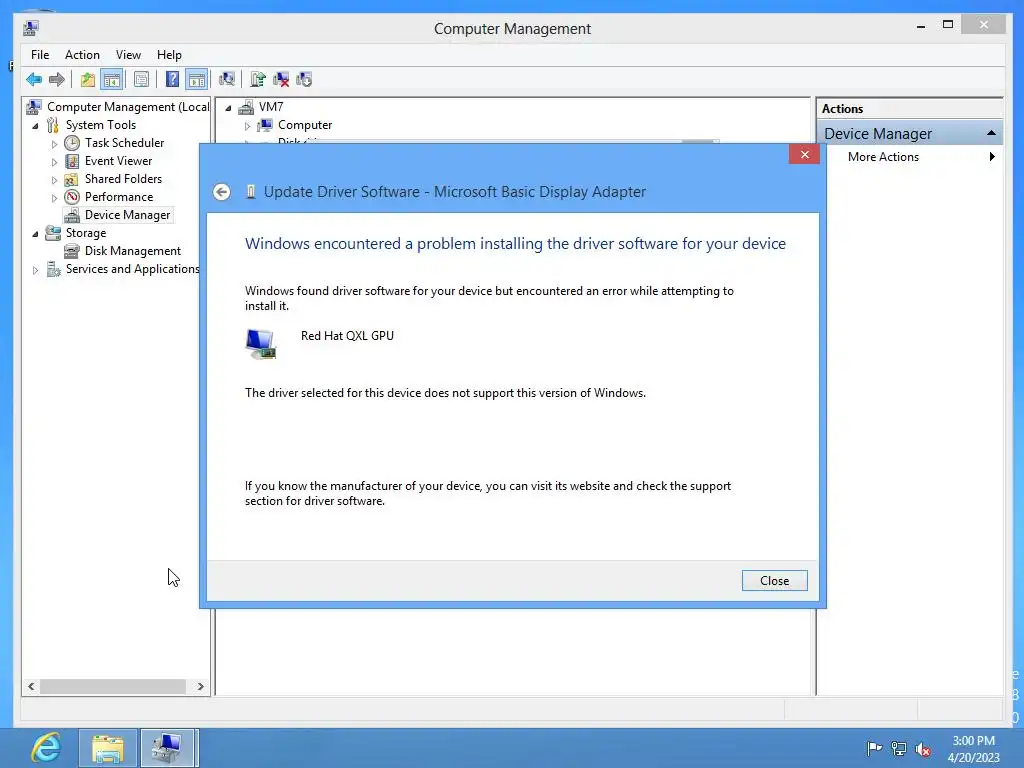Click the muted volume tray icon
The width and height of the screenshot is (1024, 768).
923,749
